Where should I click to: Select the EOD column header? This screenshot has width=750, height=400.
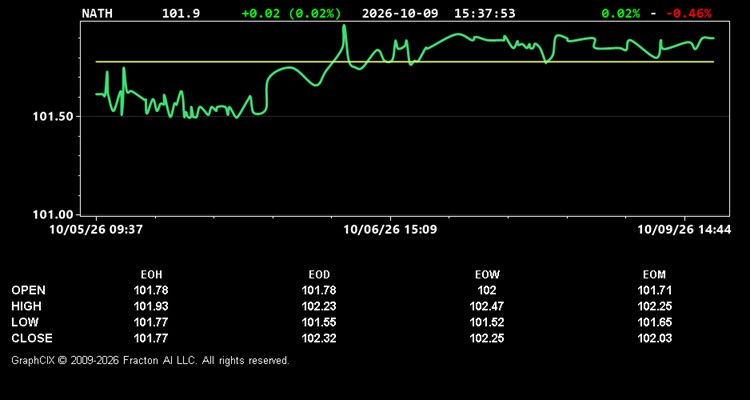coord(319,275)
